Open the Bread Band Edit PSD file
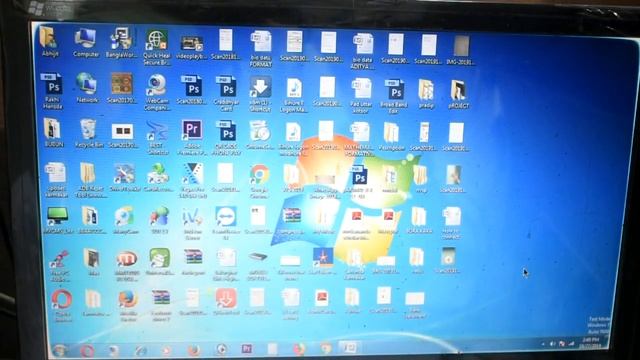This screenshot has width=640, height=360. pyautogui.click(x=394, y=96)
